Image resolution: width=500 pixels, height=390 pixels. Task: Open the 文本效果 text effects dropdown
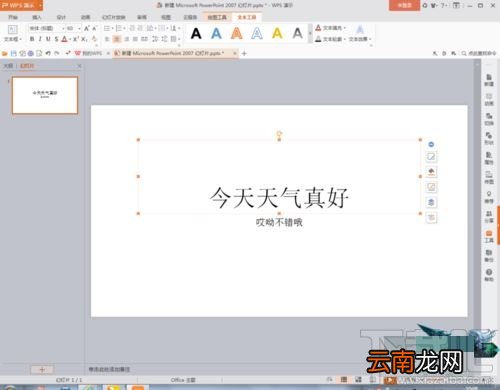360,34
